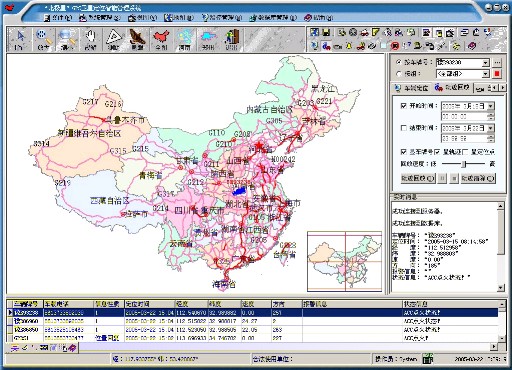Click the floppy disk save icon

click(326, 33)
